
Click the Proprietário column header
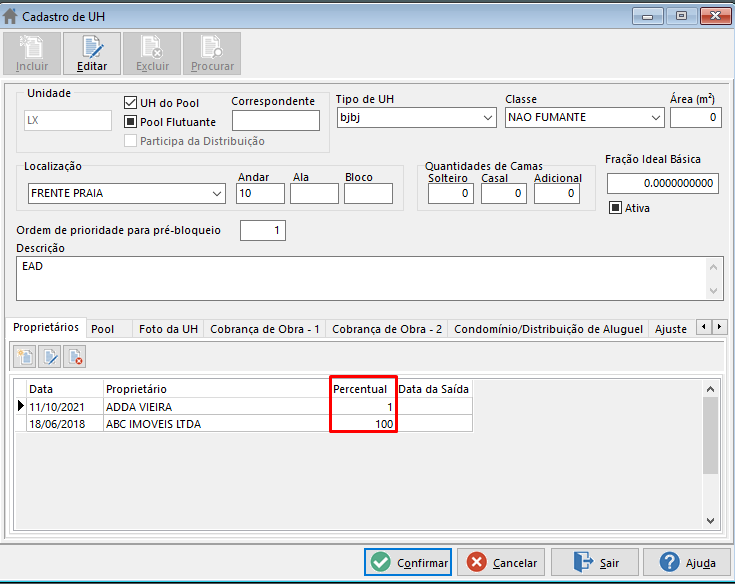pyautogui.click(x=217, y=389)
